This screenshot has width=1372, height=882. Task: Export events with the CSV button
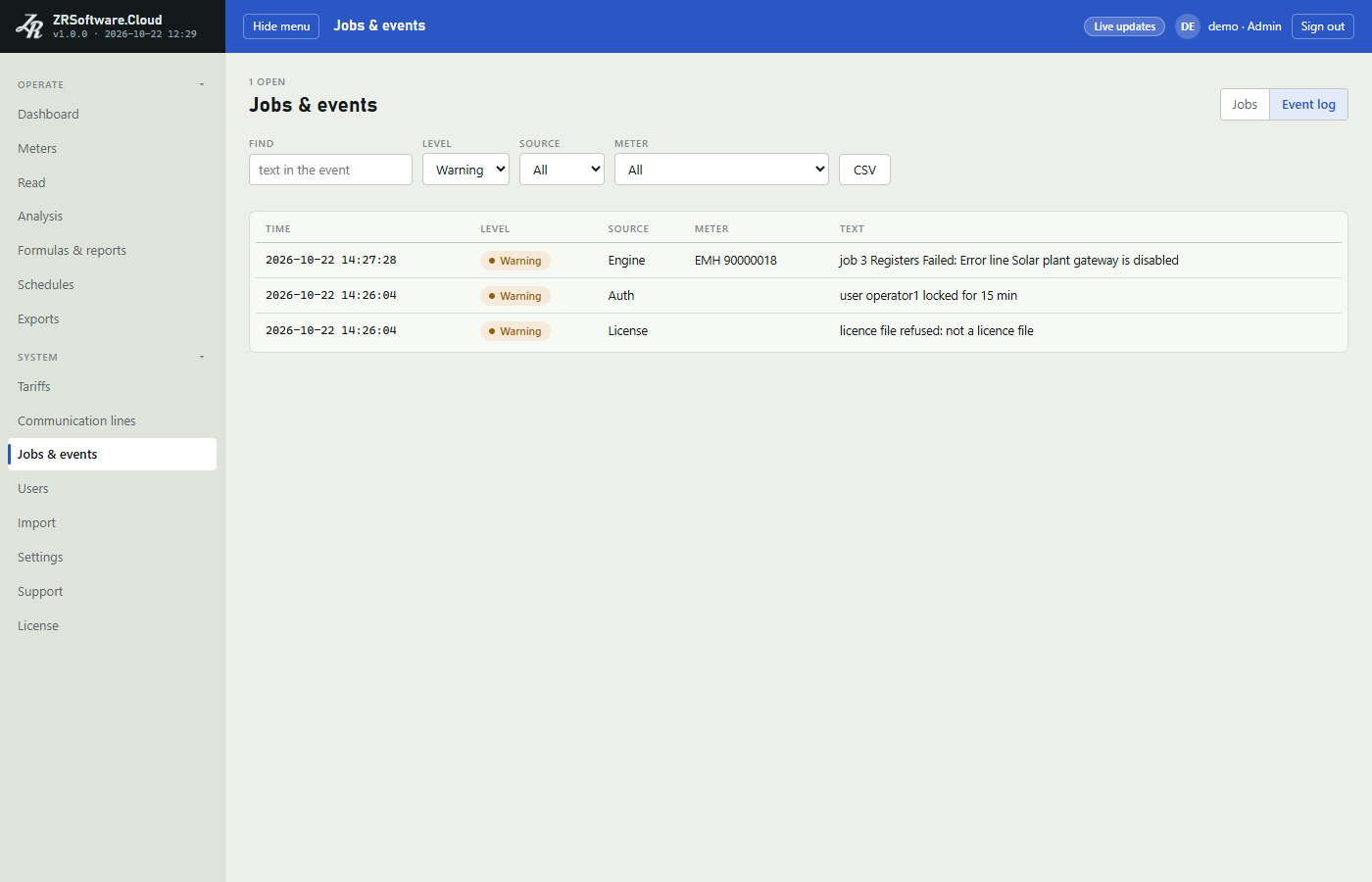click(864, 170)
